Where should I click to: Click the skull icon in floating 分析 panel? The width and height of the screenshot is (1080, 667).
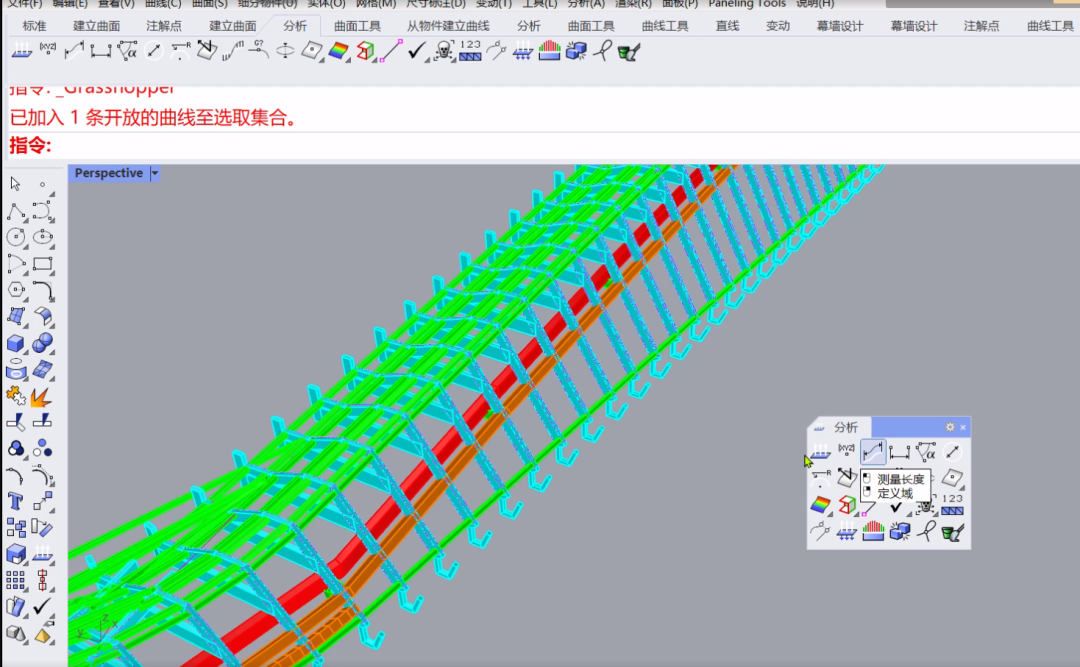(x=926, y=506)
